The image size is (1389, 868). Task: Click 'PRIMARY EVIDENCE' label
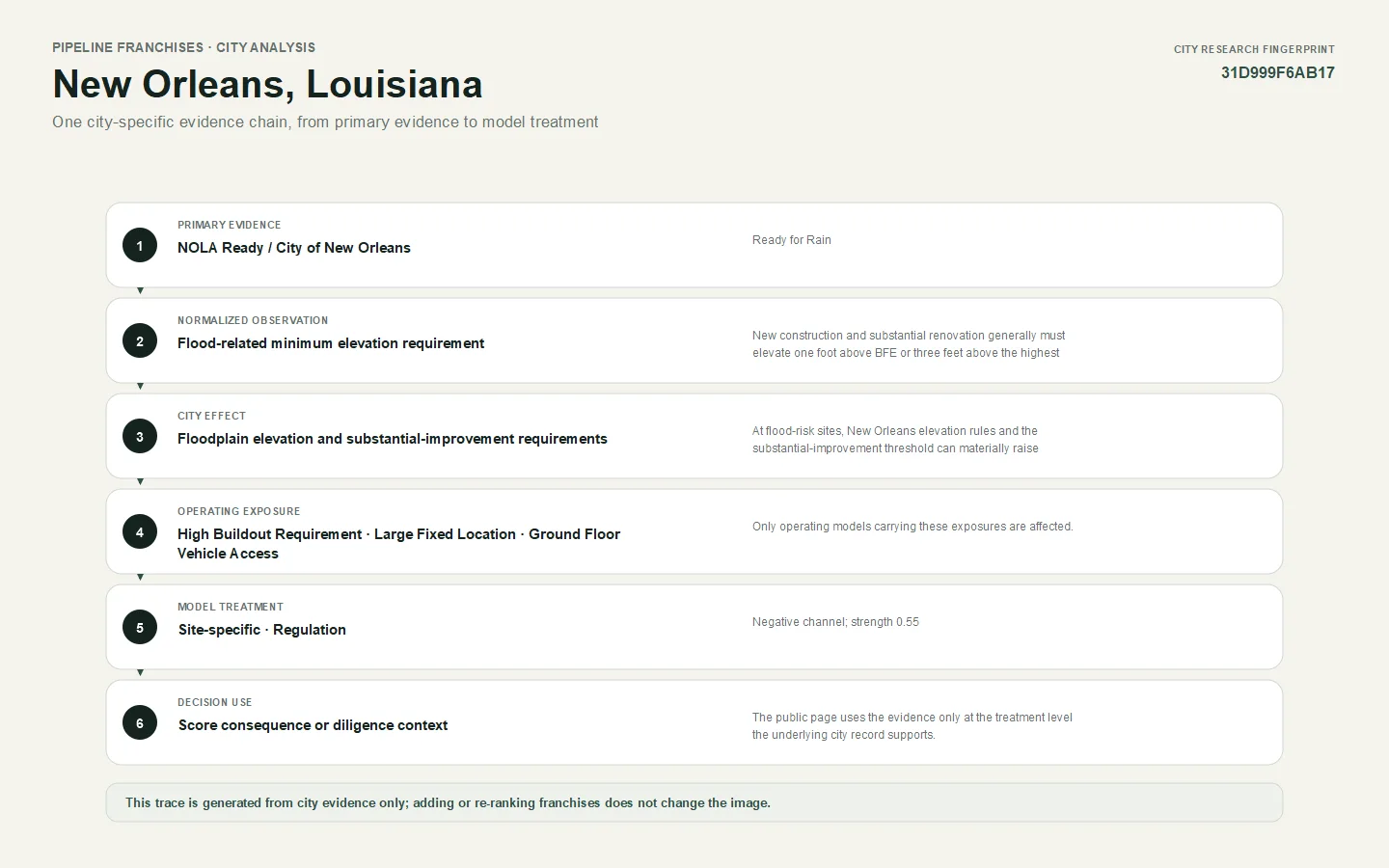tap(230, 225)
